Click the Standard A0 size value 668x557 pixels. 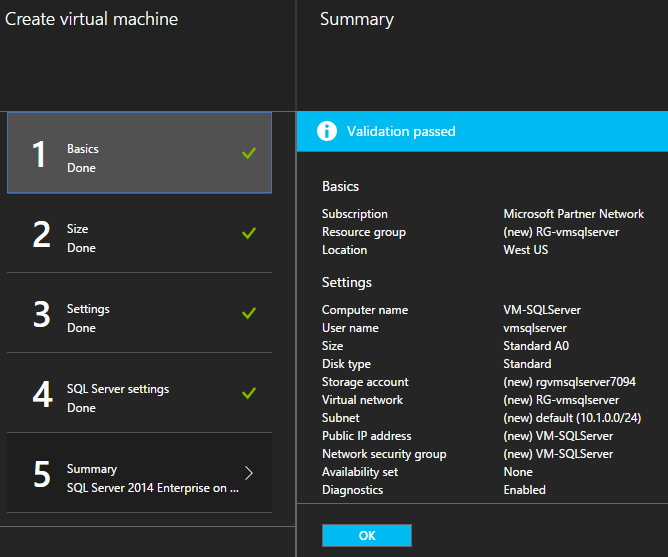541,346
